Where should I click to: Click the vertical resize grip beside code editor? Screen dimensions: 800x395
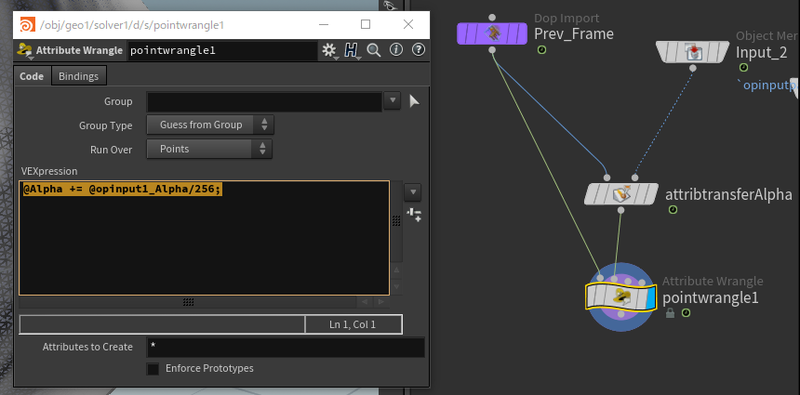395,220
